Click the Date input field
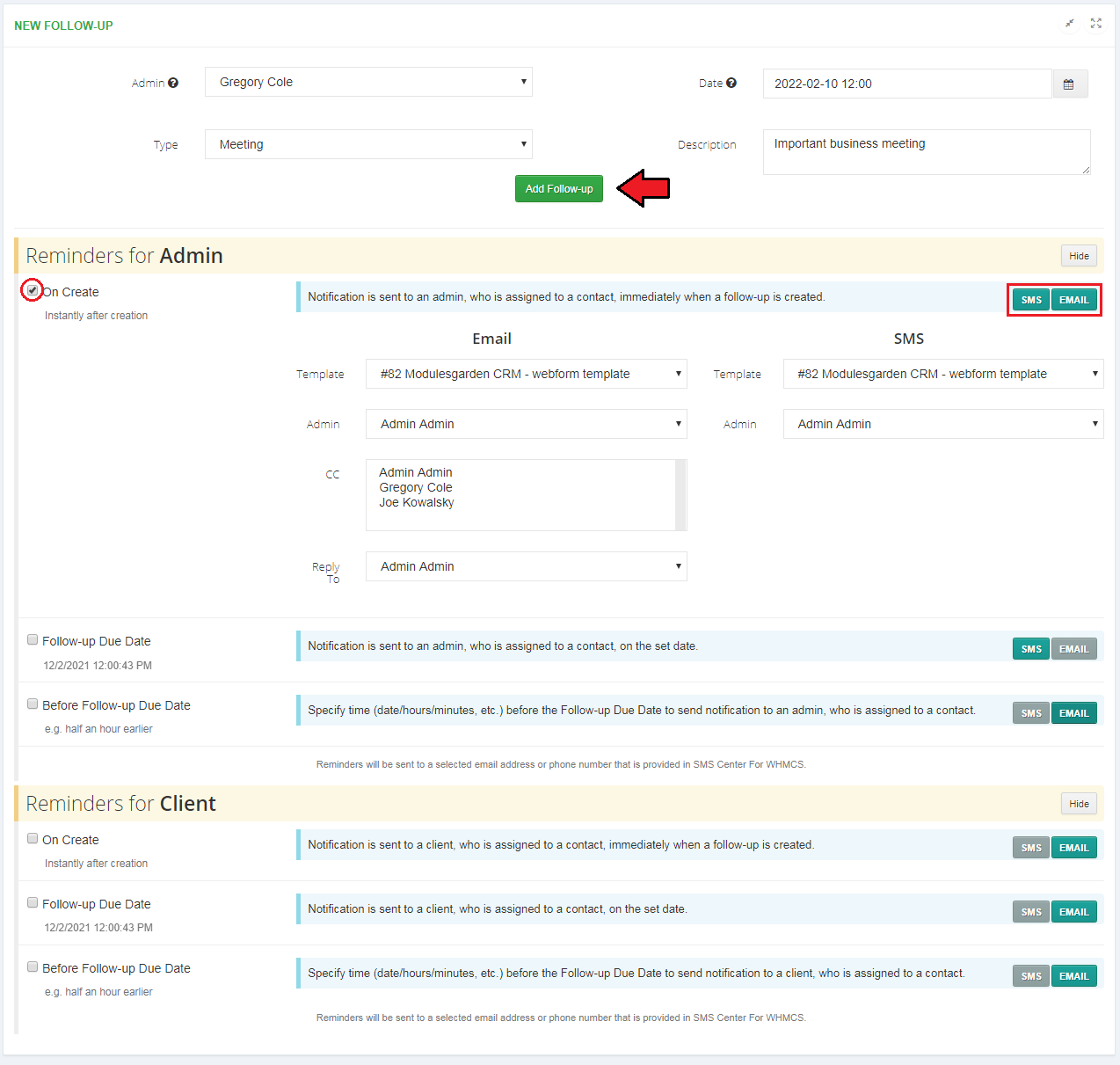Screen dimensions: 1120x1065 [907, 84]
